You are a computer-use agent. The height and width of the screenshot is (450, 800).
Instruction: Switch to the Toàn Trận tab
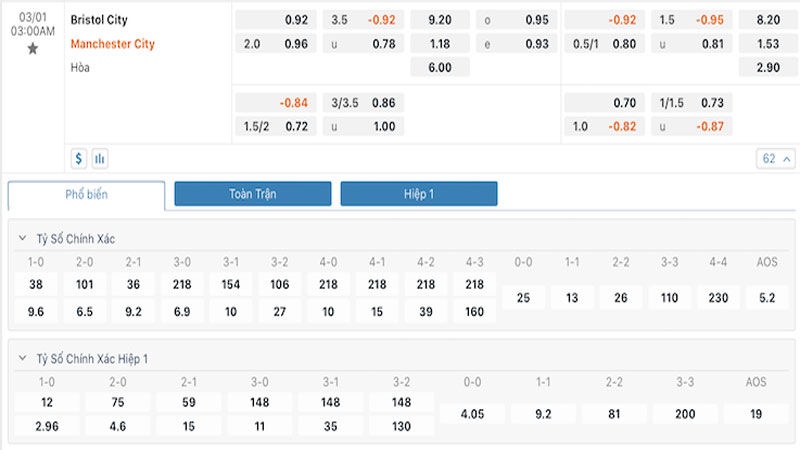(253, 194)
